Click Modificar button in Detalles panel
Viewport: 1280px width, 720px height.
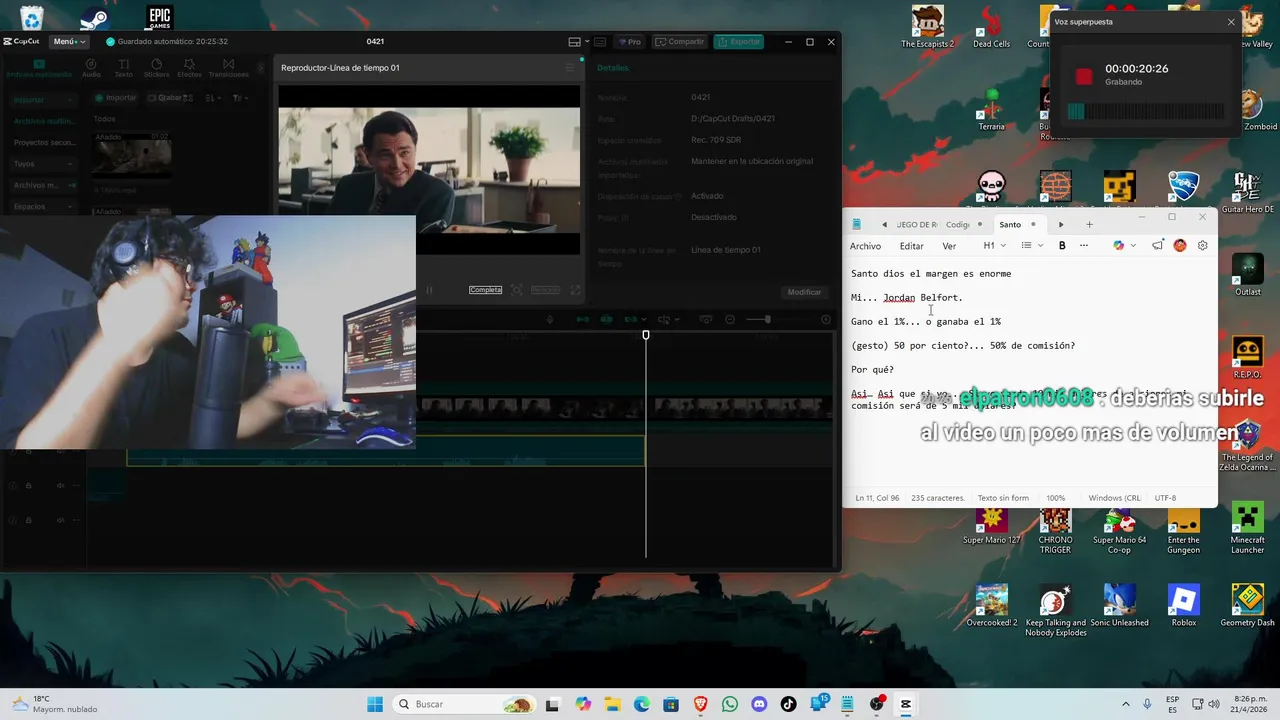804,292
